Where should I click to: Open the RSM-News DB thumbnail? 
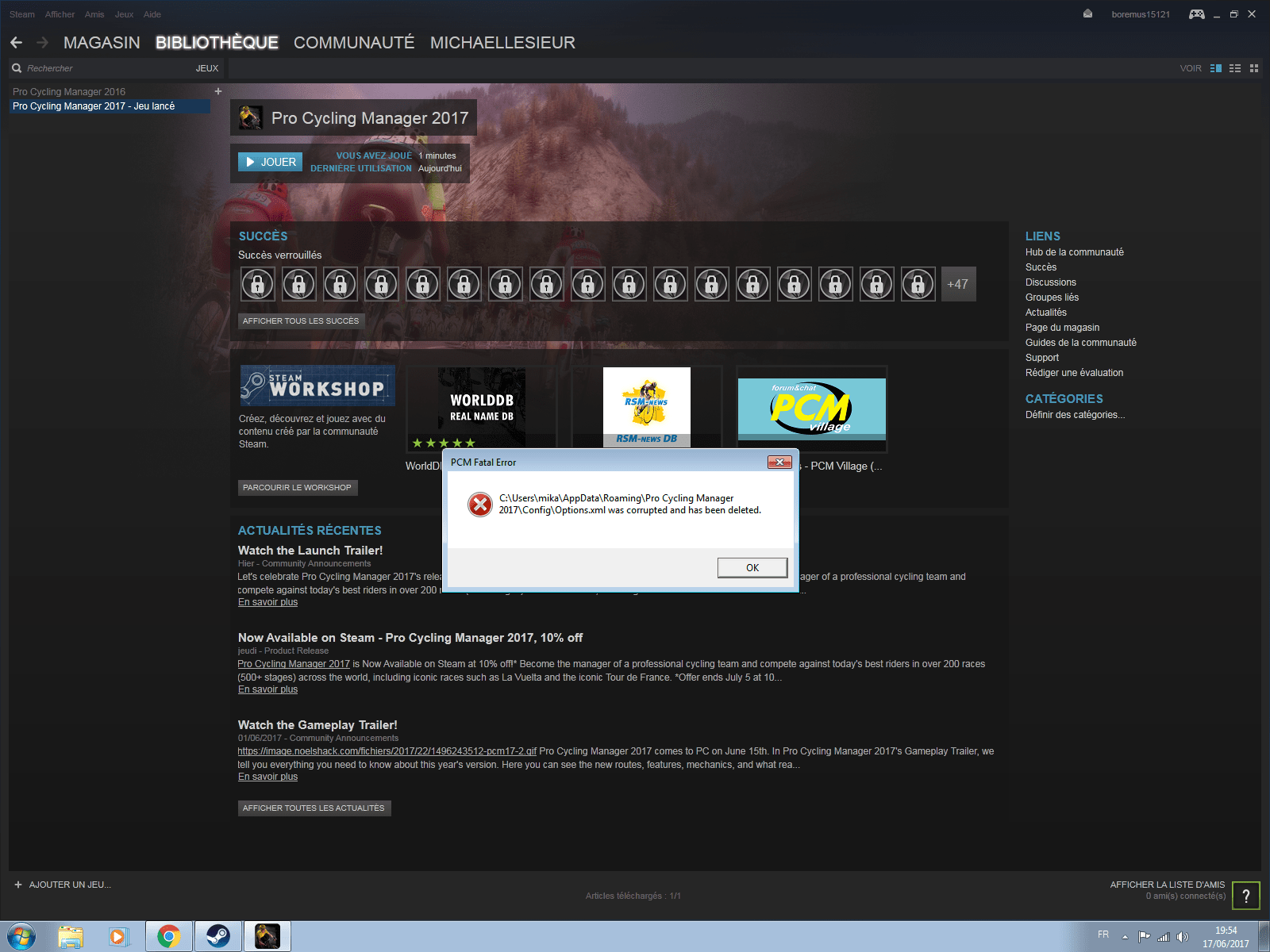click(x=647, y=407)
